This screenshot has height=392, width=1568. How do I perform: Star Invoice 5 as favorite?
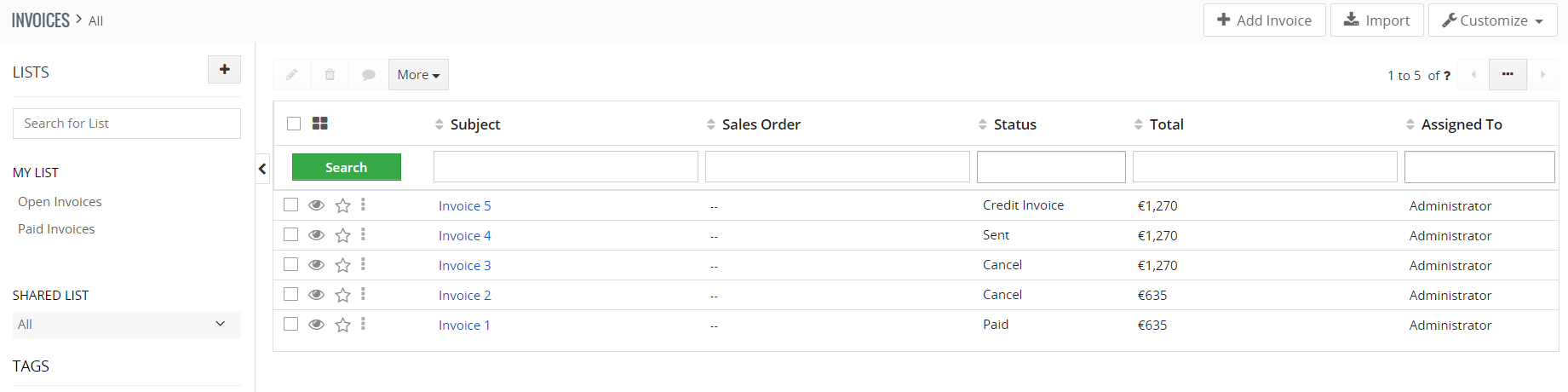click(x=342, y=205)
